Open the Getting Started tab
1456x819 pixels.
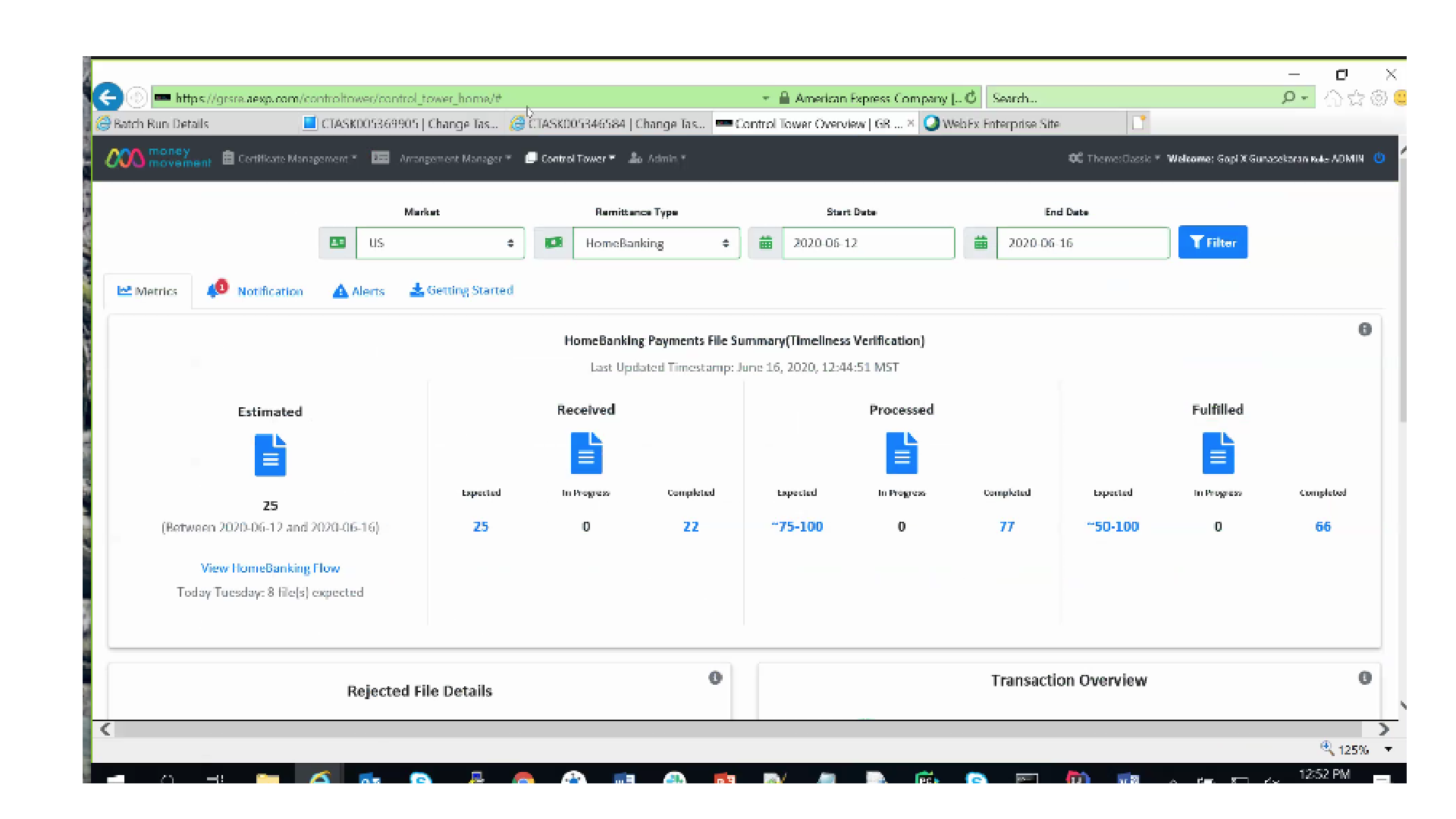[x=462, y=290]
